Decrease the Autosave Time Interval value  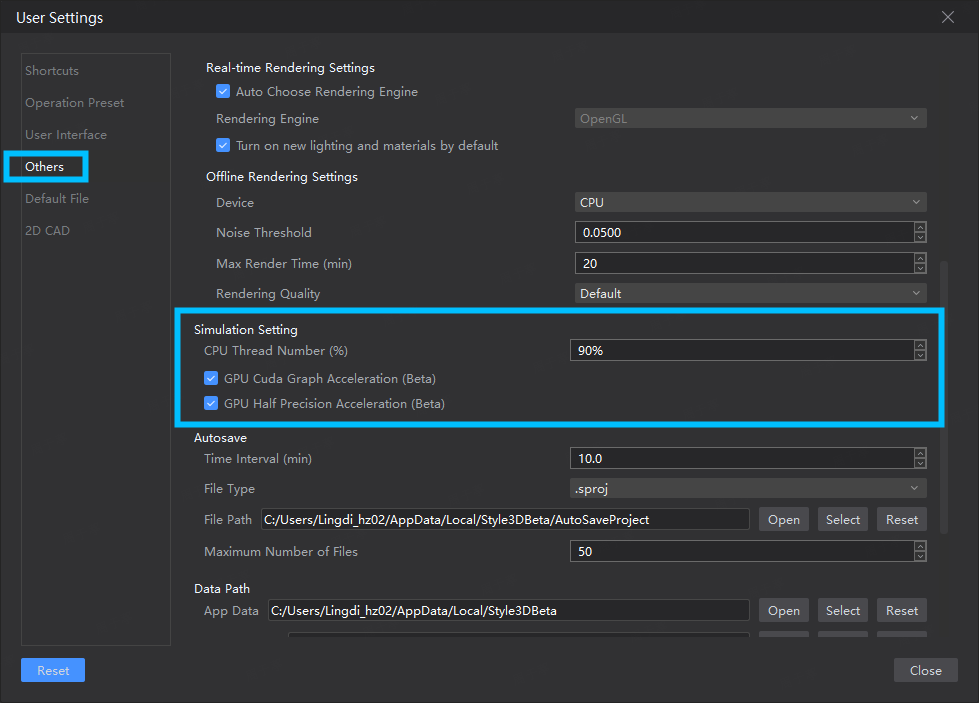click(x=920, y=464)
